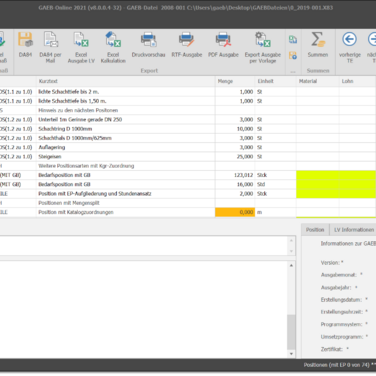Open the LV Informationen tab
Viewport: 376px width, 376px height.
tap(354, 230)
